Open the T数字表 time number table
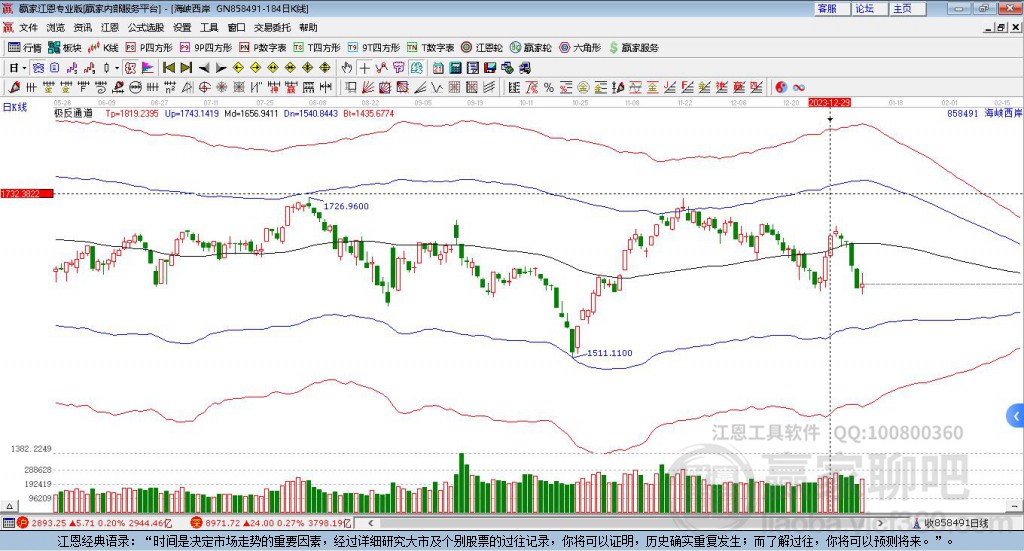1024x551 pixels. 430,48
